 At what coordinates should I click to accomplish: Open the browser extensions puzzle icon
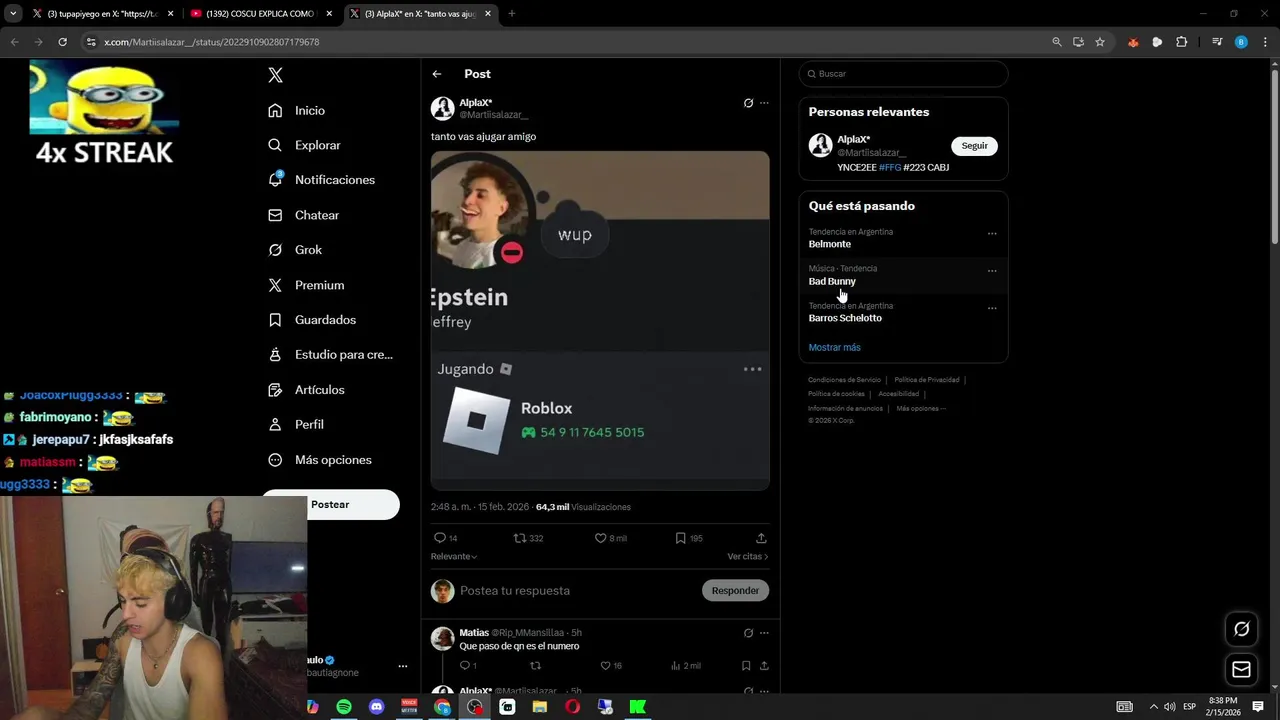1181,42
